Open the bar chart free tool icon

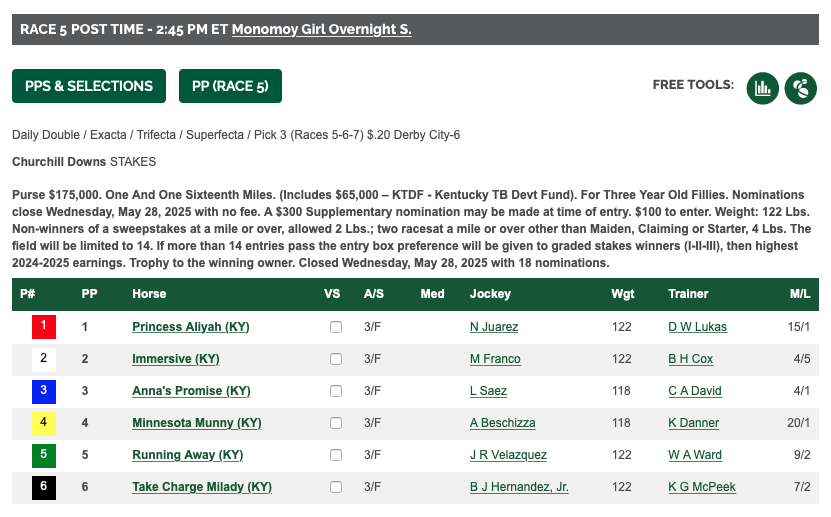762,88
